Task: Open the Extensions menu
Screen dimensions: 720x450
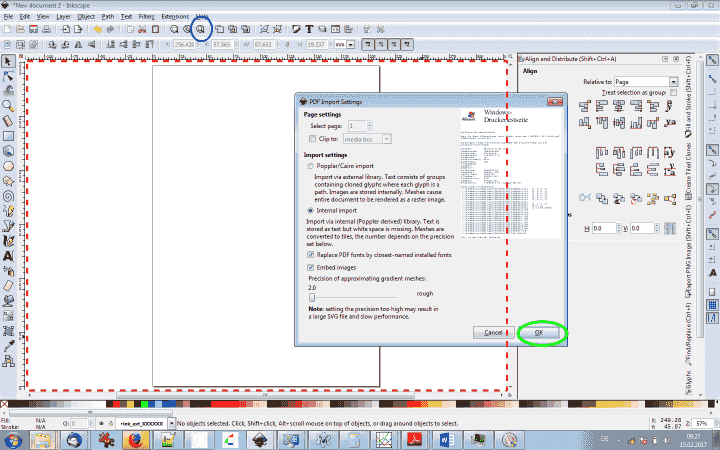Action: coord(174,17)
